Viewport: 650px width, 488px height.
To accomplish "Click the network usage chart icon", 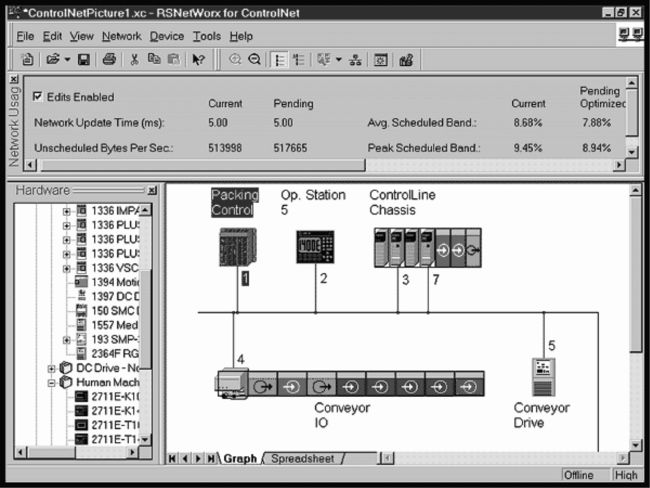I will point(406,60).
